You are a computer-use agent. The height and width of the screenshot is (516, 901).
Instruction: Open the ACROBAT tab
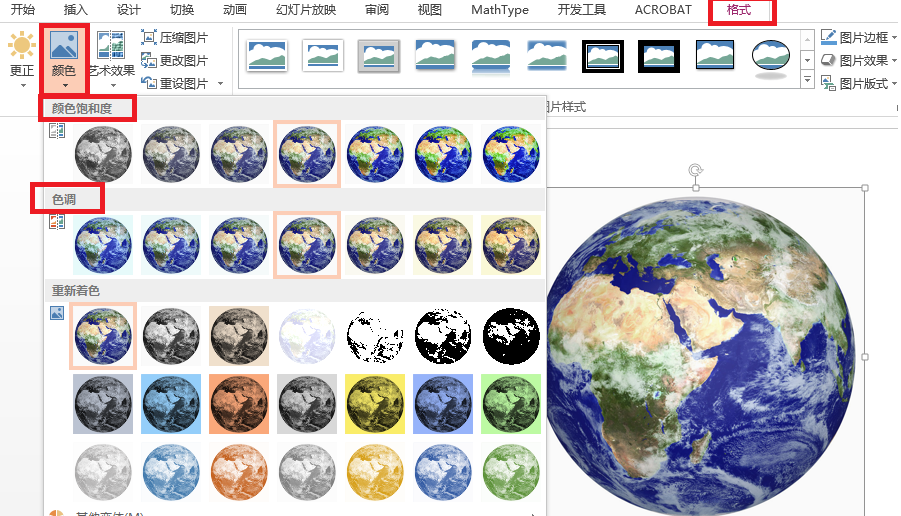(663, 10)
